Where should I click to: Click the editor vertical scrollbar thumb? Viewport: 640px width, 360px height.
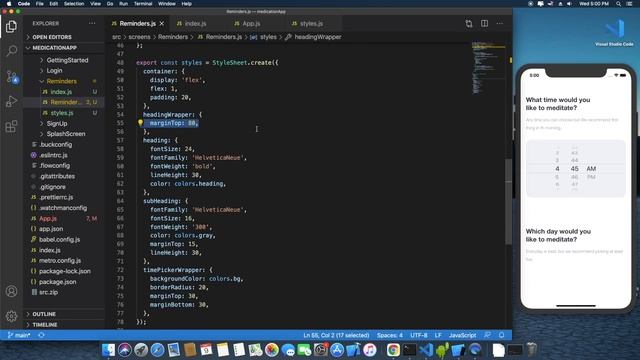[509, 201]
